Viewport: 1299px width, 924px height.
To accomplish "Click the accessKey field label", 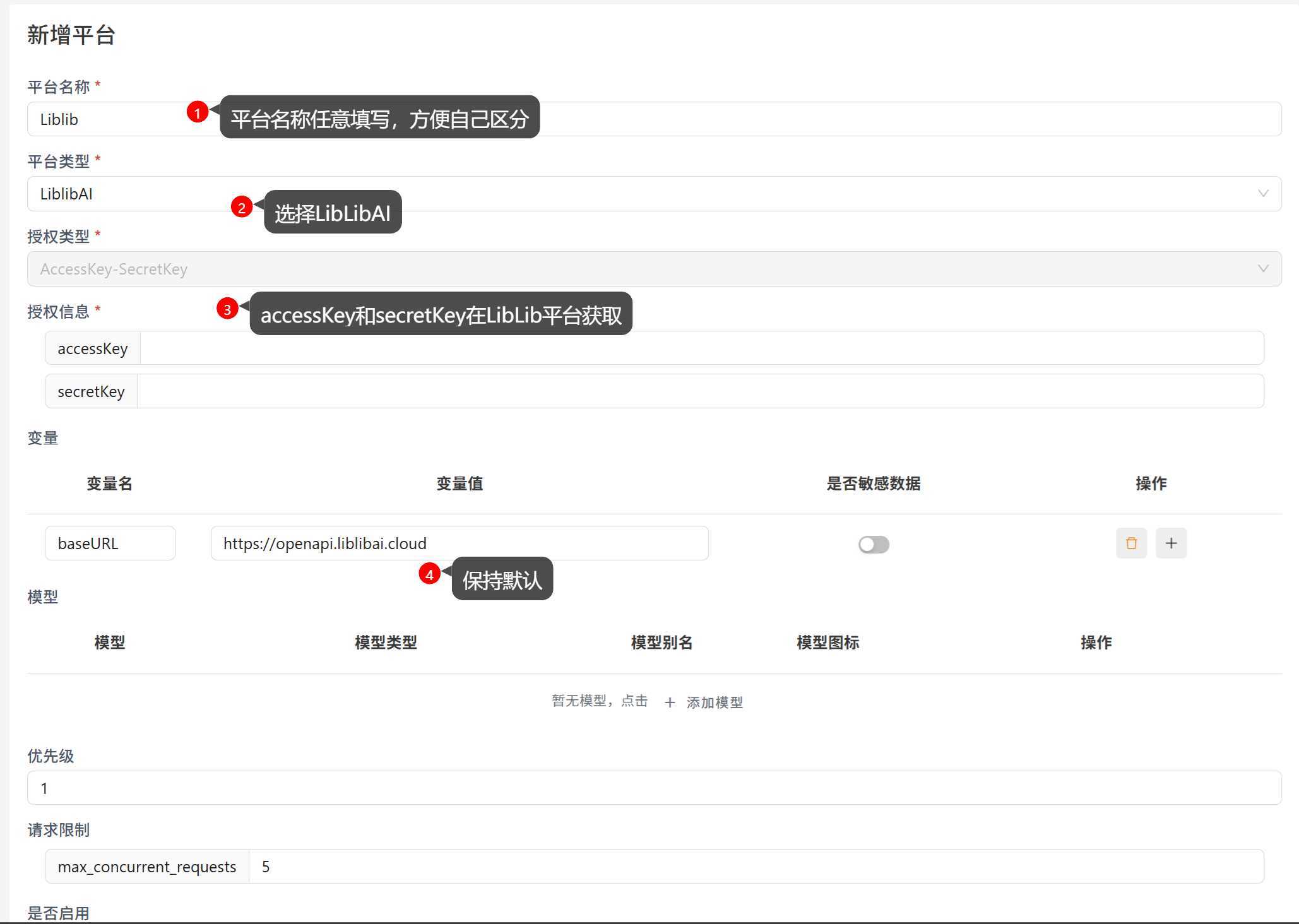I will (x=93, y=348).
